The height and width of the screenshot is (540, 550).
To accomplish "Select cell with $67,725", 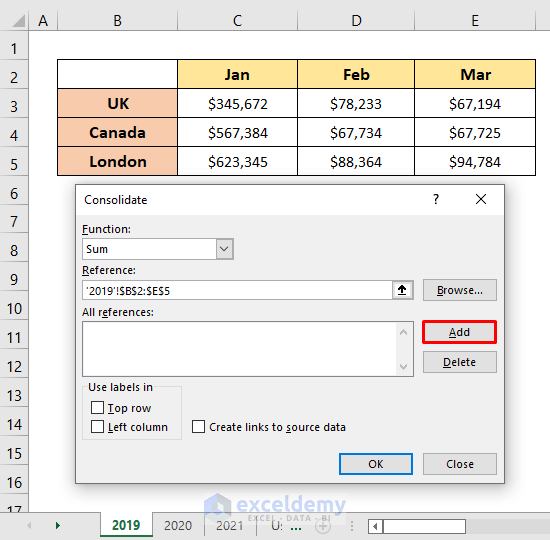I will [475, 133].
